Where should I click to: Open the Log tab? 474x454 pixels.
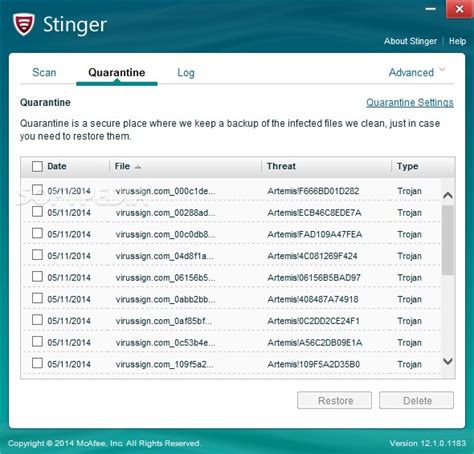pyautogui.click(x=186, y=73)
